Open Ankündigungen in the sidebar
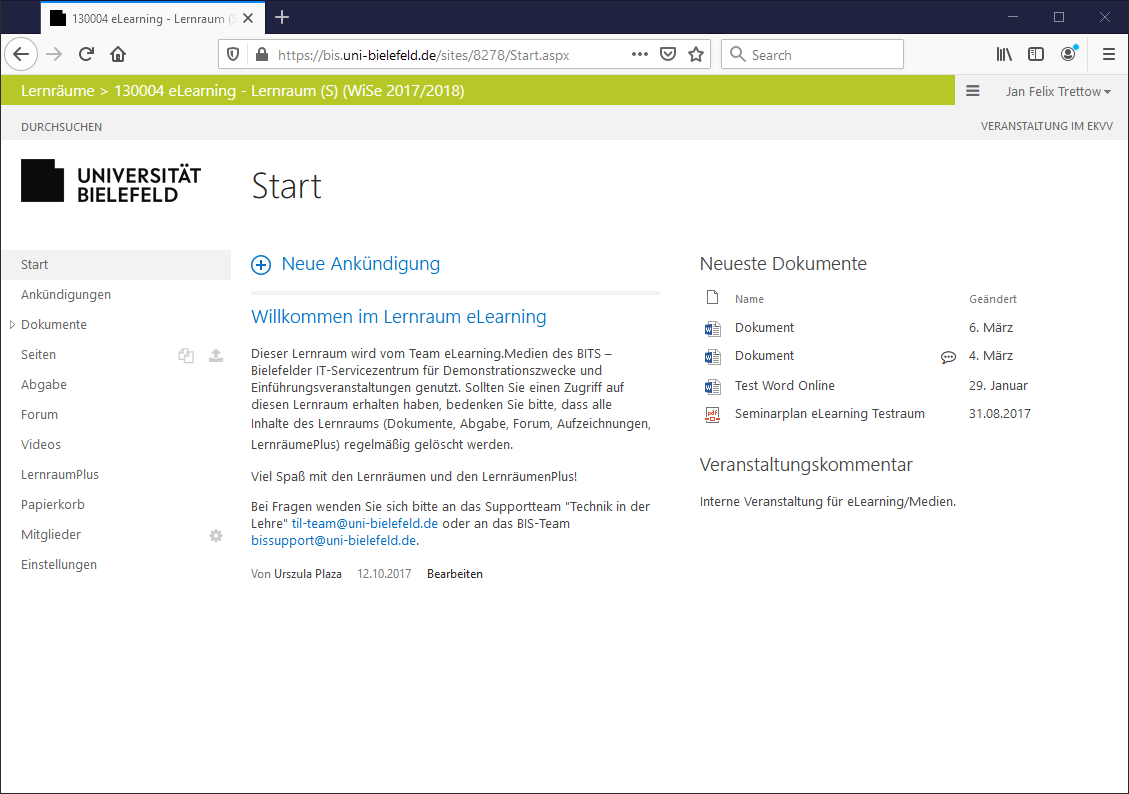Screen dimensions: 1129x794 pyautogui.click(x=66, y=294)
